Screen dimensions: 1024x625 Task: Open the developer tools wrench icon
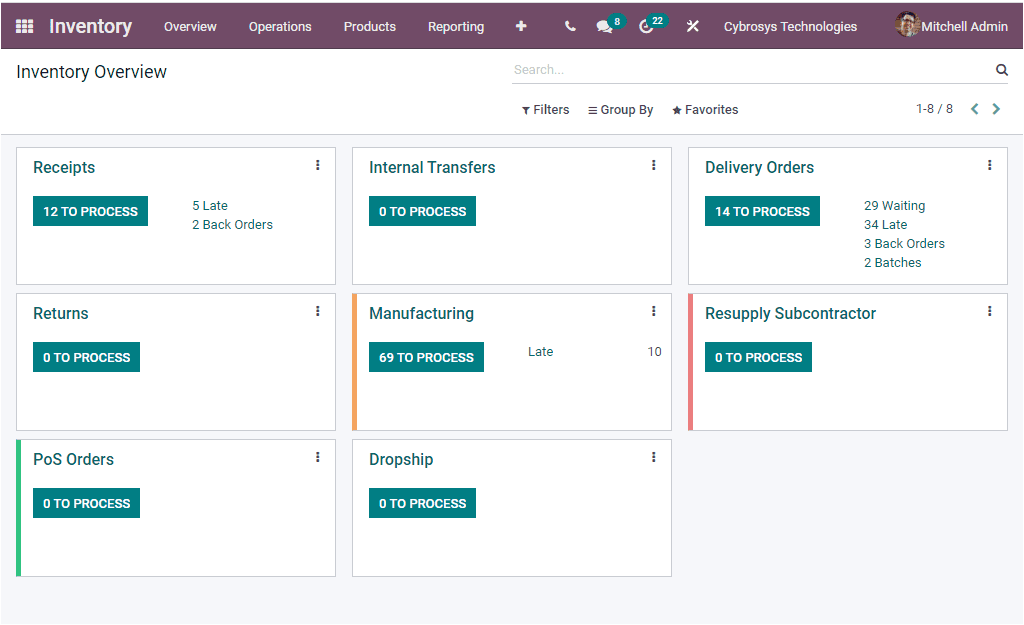pyautogui.click(x=692, y=25)
